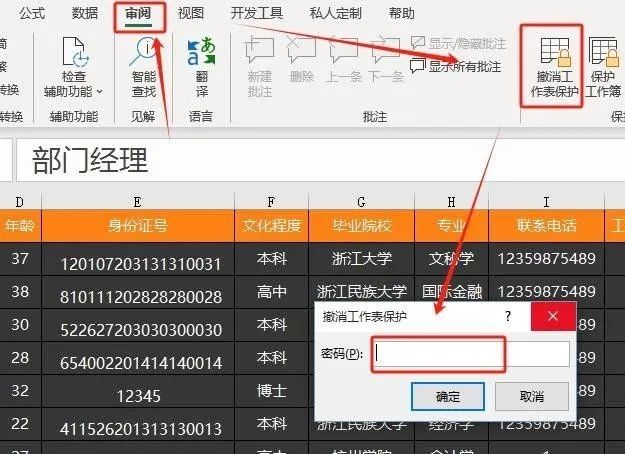This screenshot has height=454, width=625.
Task: Click the 文化程度 header cell
Action: pyautogui.click(x=271, y=226)
